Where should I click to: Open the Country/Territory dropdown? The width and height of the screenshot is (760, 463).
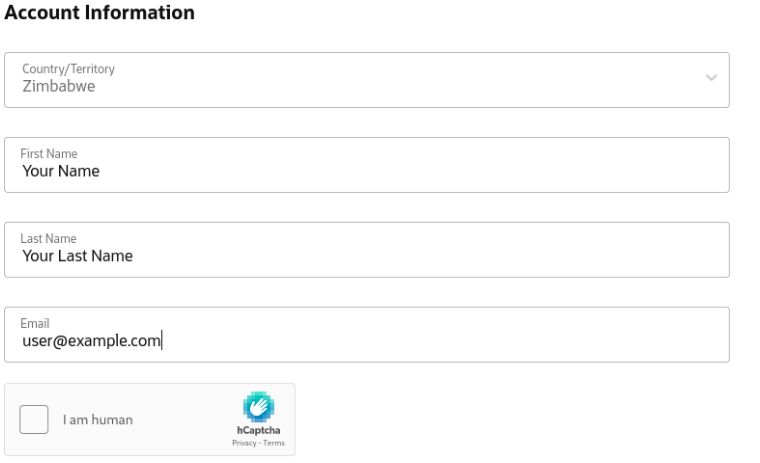[367, 80]
